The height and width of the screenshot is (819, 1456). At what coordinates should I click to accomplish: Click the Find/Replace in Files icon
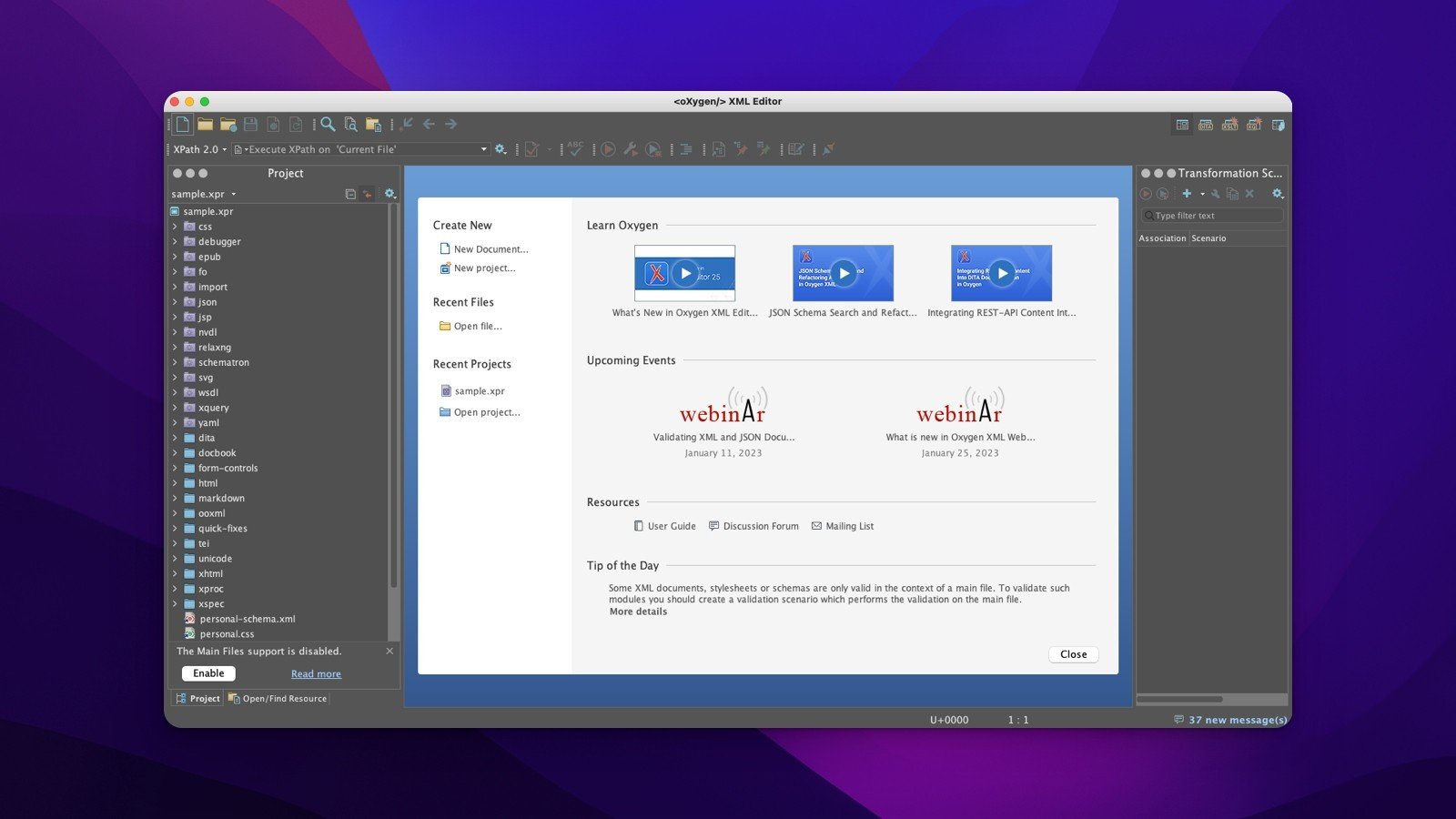pos(350,125)
